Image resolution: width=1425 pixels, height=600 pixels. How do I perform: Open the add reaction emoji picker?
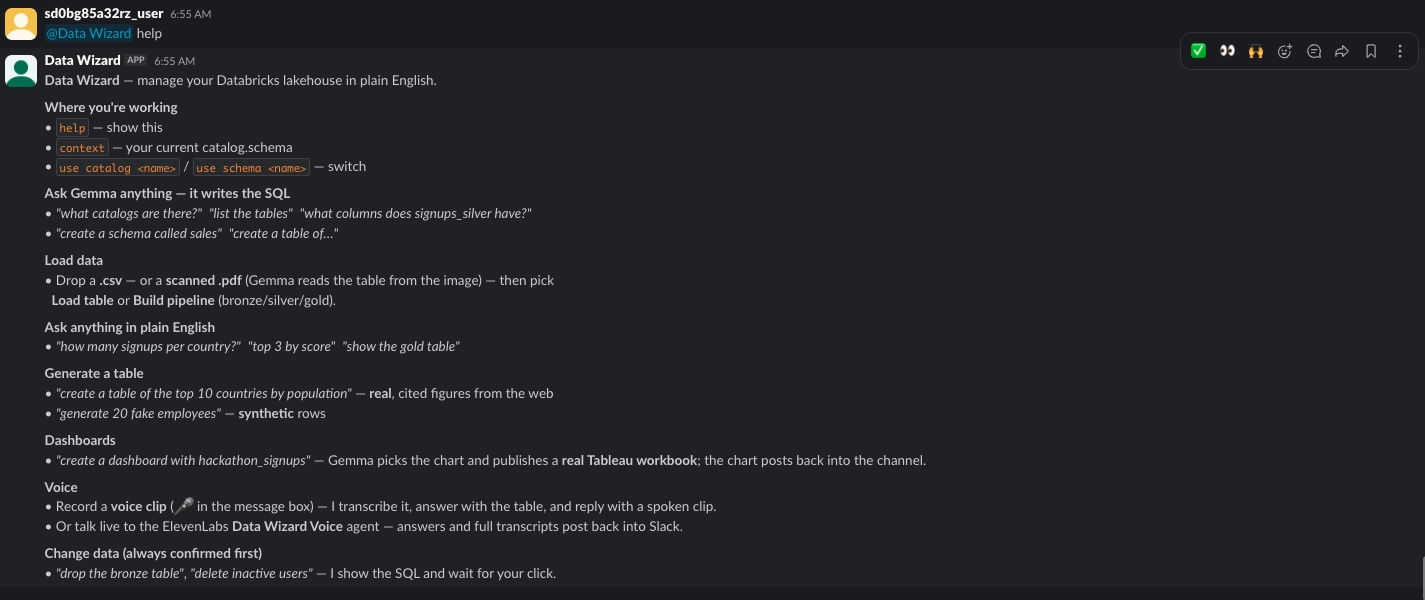[x=1285, y=51]
